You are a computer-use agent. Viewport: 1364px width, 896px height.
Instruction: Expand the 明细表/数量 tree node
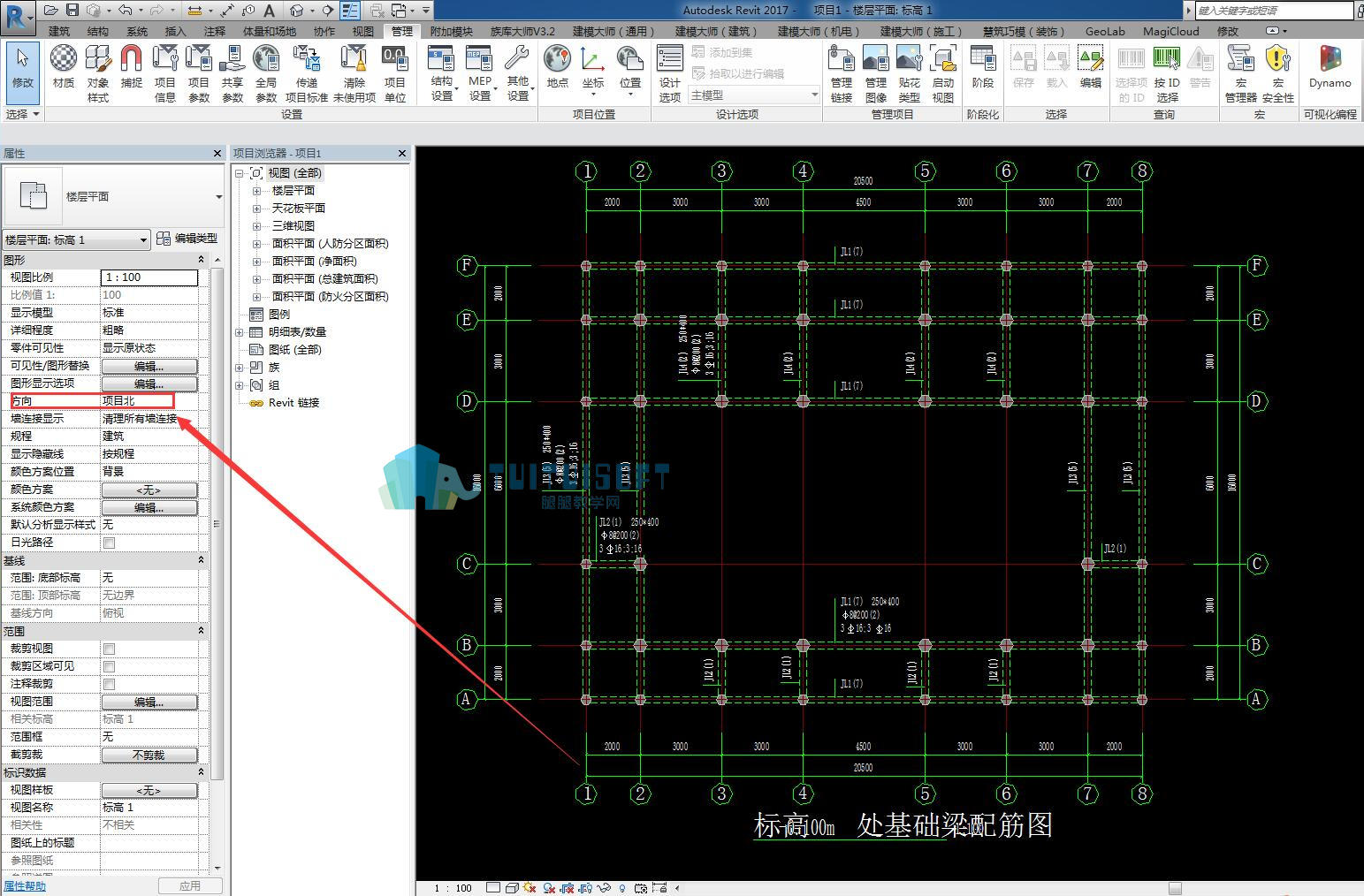tap(240, 331)
